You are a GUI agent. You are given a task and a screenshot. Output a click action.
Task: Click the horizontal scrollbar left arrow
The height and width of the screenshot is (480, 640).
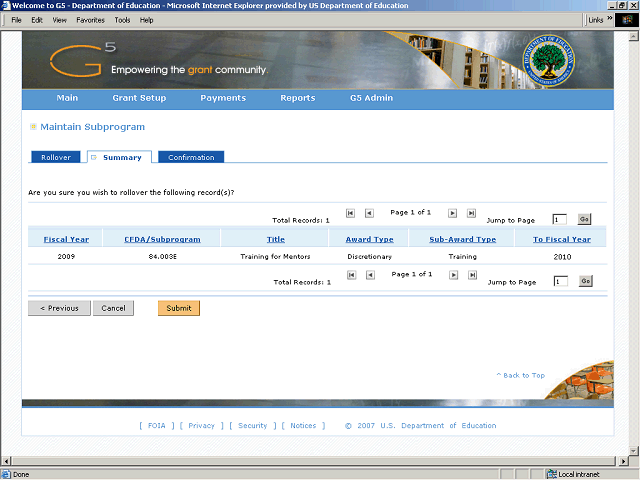pos(6,461)
